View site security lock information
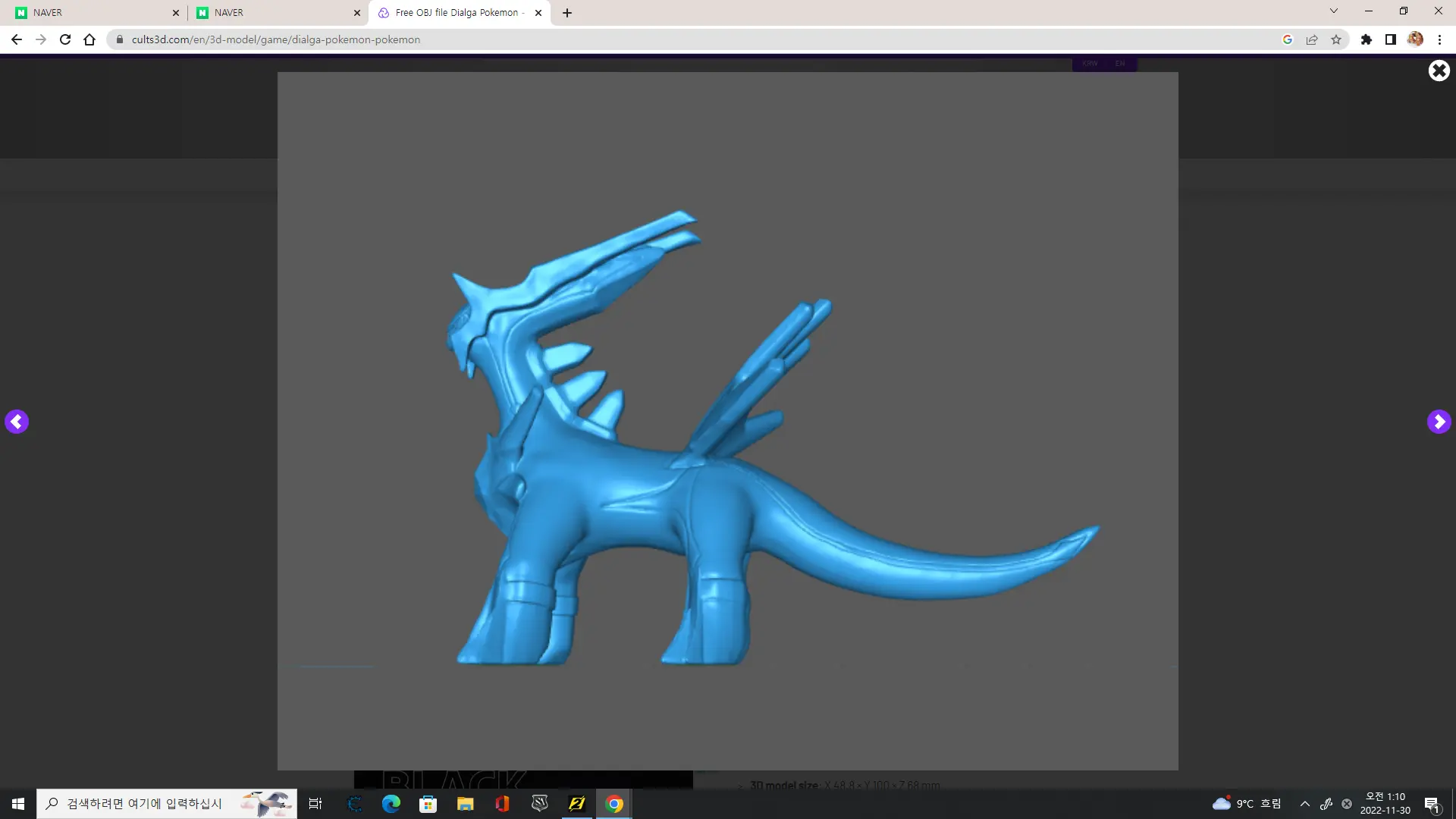This screenshot has height=819, width=1456. (119, 39)
